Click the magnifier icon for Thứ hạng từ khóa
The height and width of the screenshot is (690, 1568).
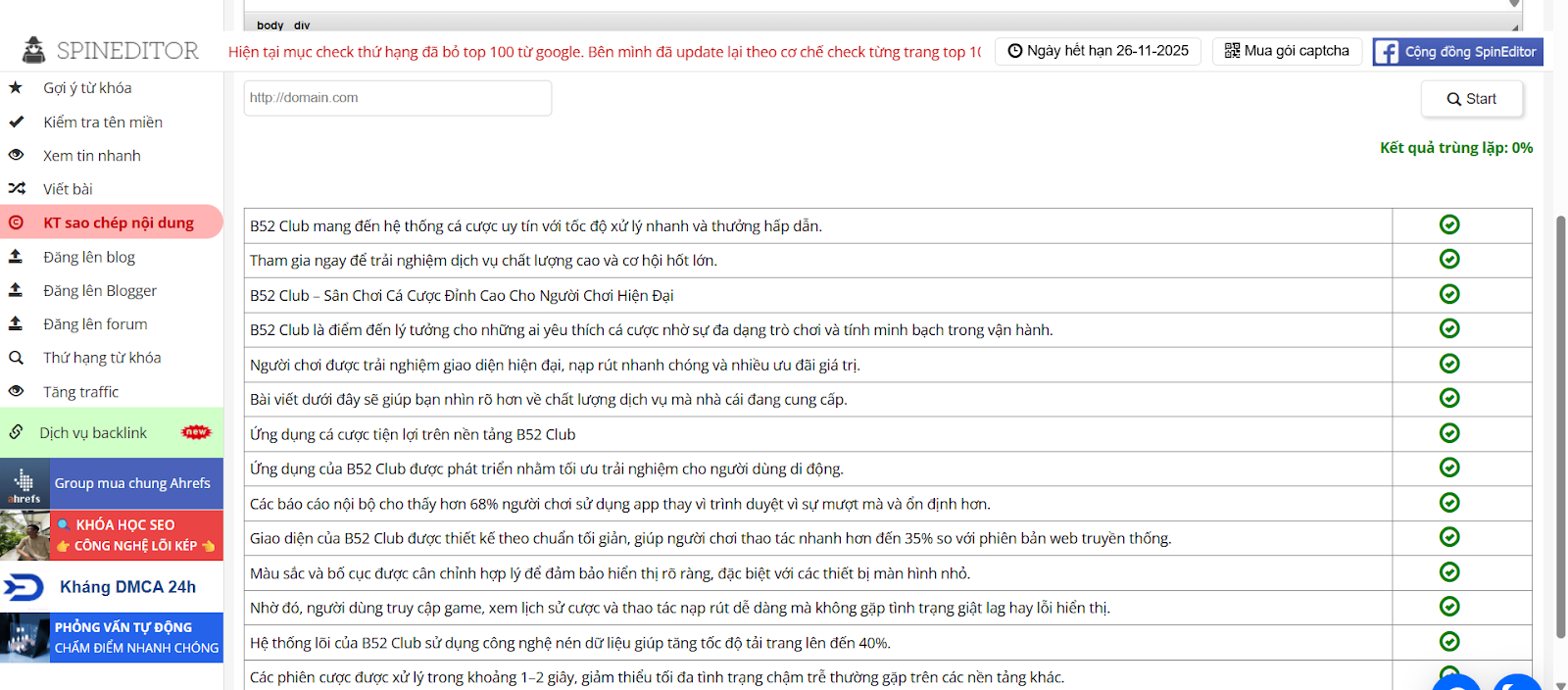16,358
